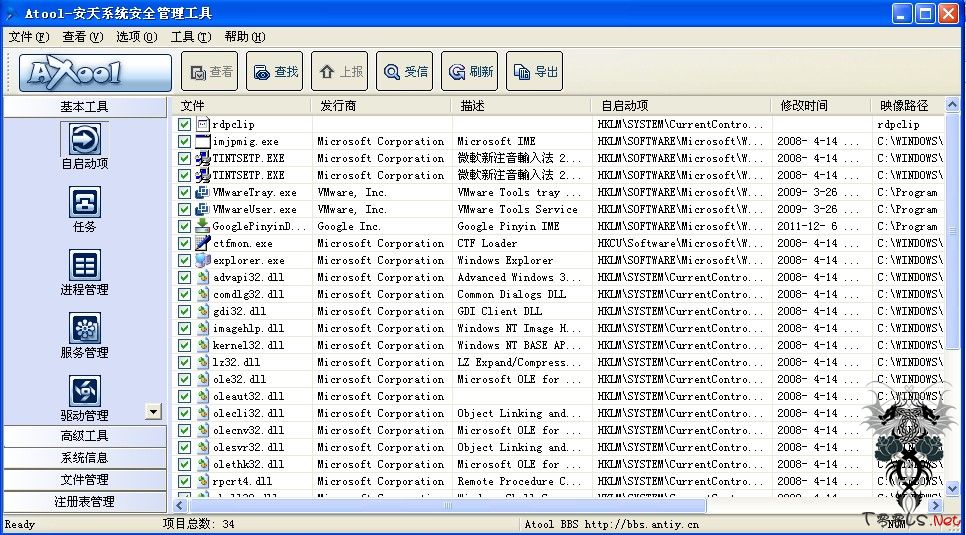Open the 查看(V) menu
Screen dimensions: 966x535
[x=83, y=37]
